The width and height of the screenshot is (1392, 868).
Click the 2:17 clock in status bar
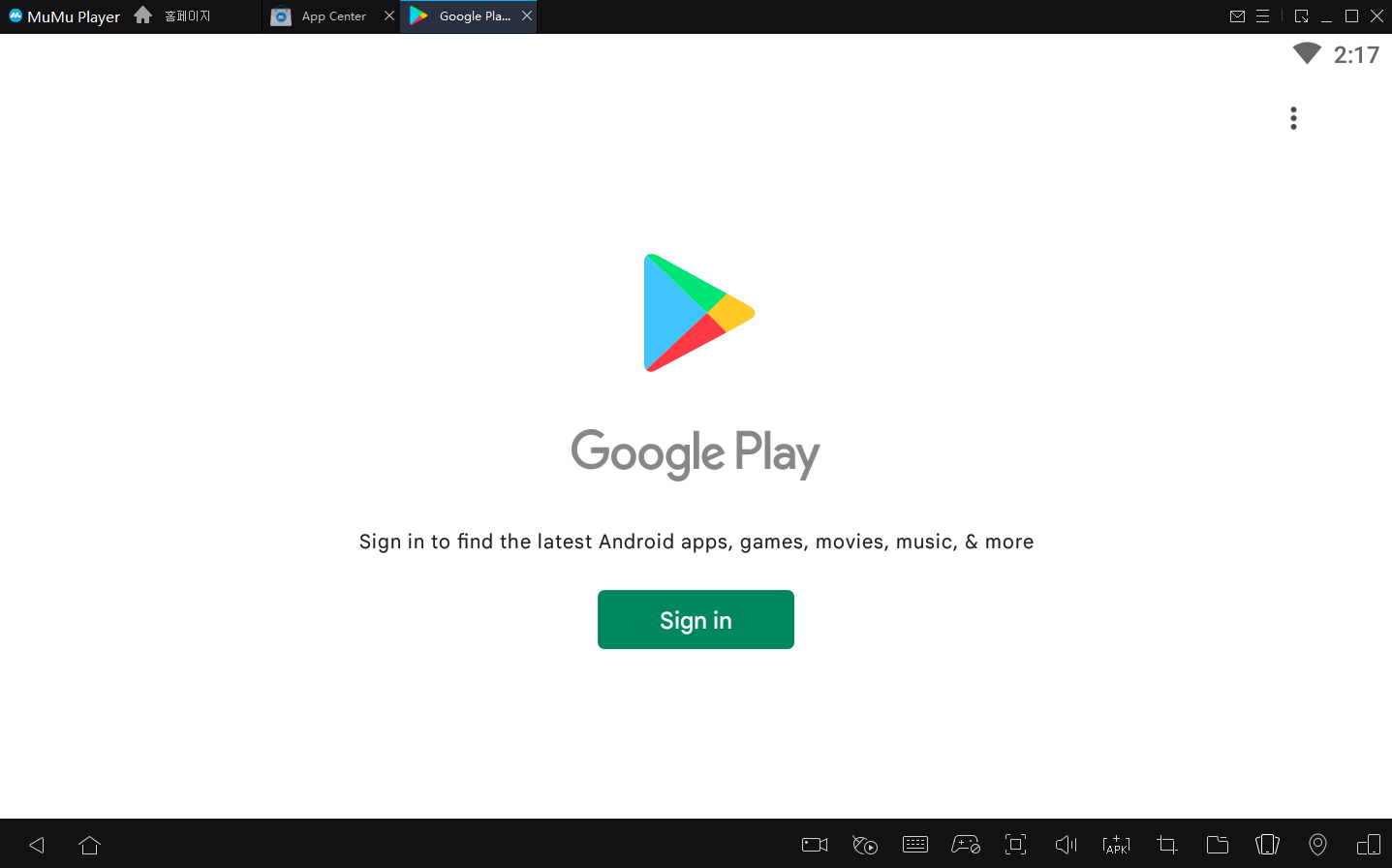click(1356, 55)
